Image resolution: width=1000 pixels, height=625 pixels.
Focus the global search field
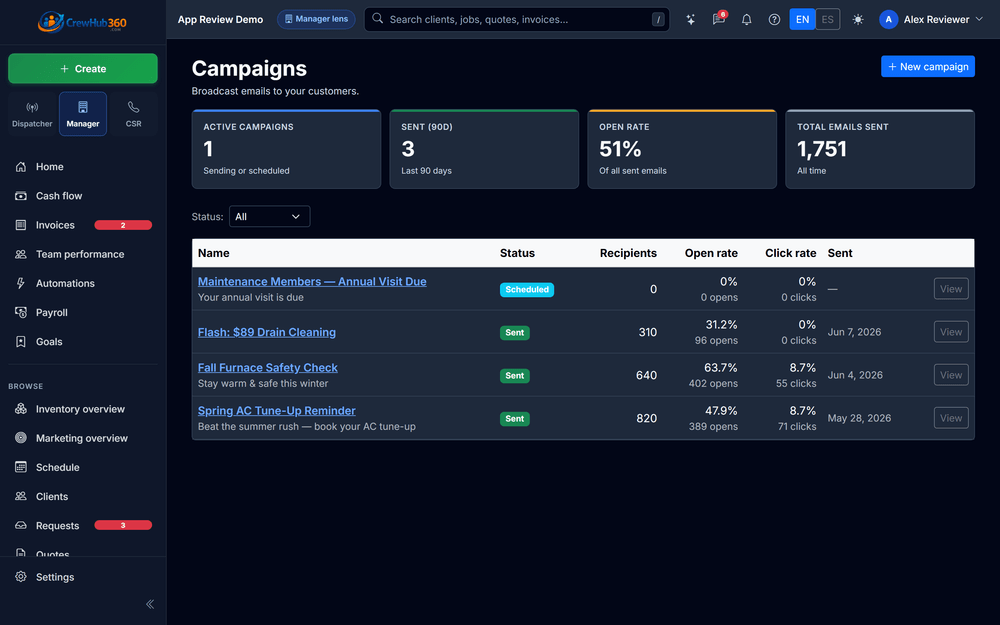coord(517,19)
